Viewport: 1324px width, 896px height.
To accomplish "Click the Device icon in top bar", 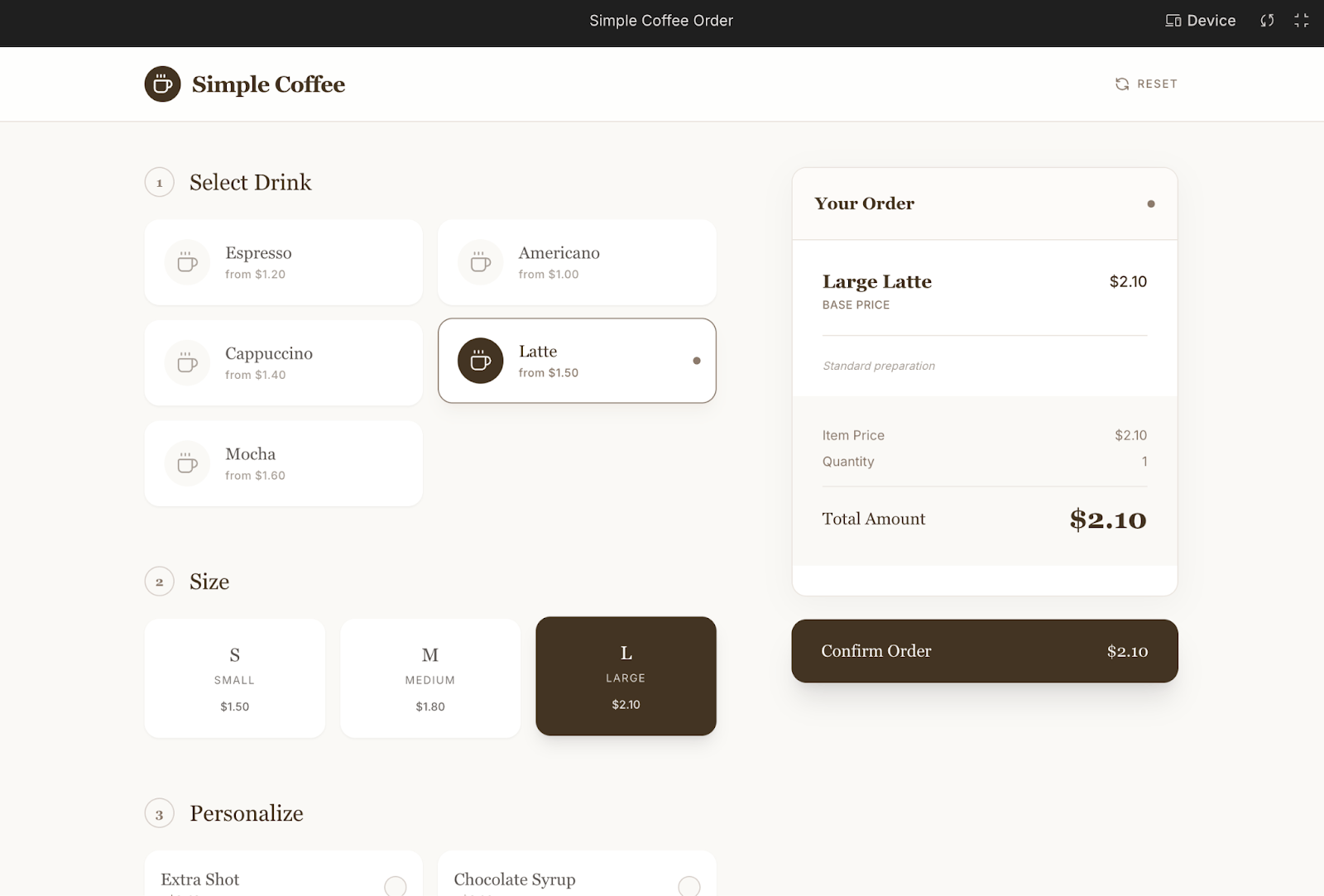I will 1173,21.
